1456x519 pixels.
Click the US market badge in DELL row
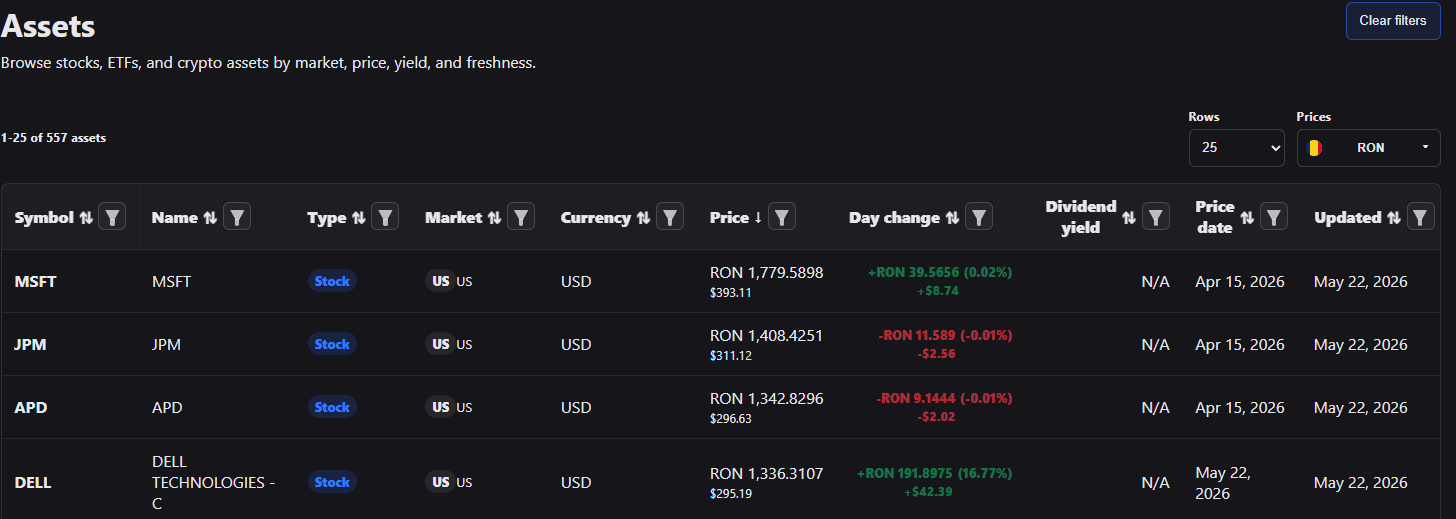(440, 482)
